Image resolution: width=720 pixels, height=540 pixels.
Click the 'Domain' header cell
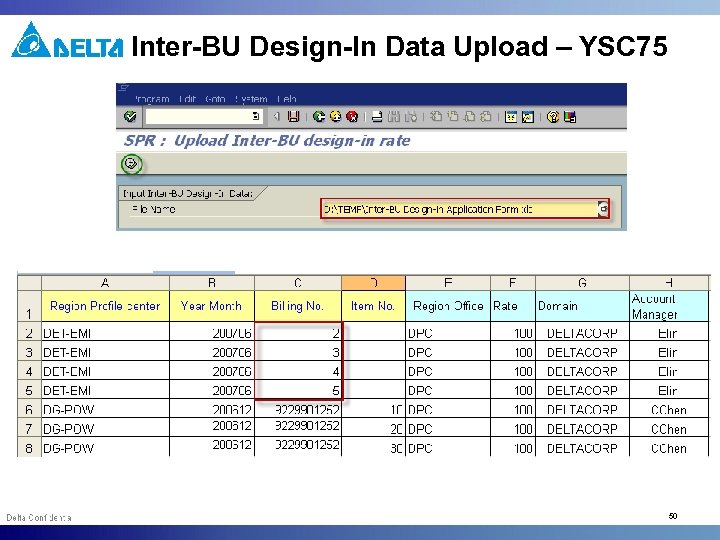[582, 306]
